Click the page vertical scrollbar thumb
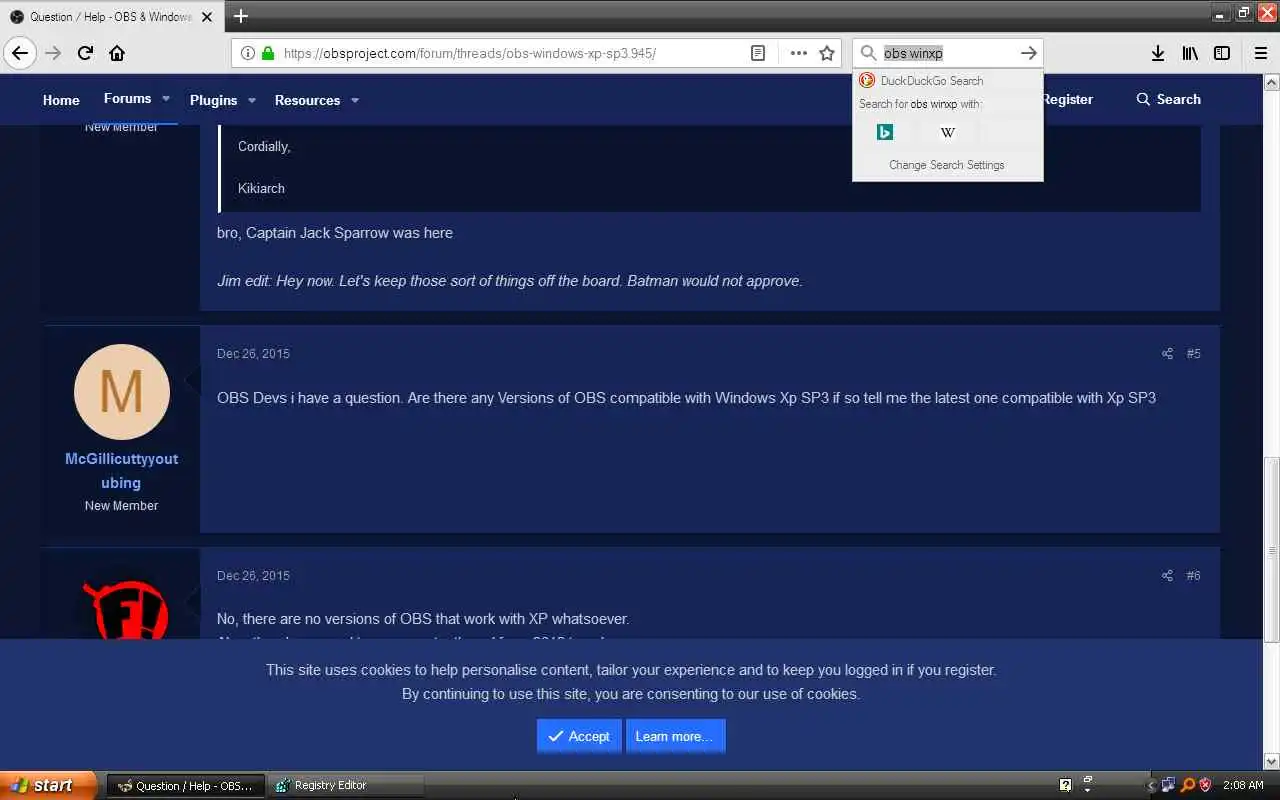The width and height of the screenshot is (1280, 800). point(1271,550)
